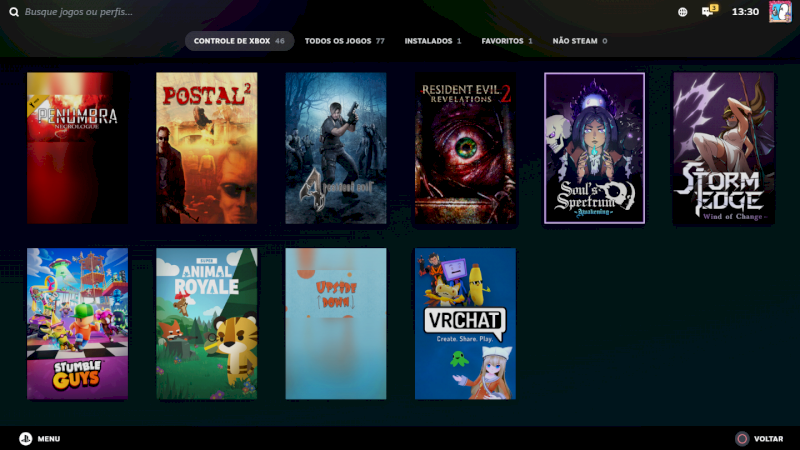The image size is (800, 450).
Task: Open the user profile avatar
Action: tap(780, 12)
